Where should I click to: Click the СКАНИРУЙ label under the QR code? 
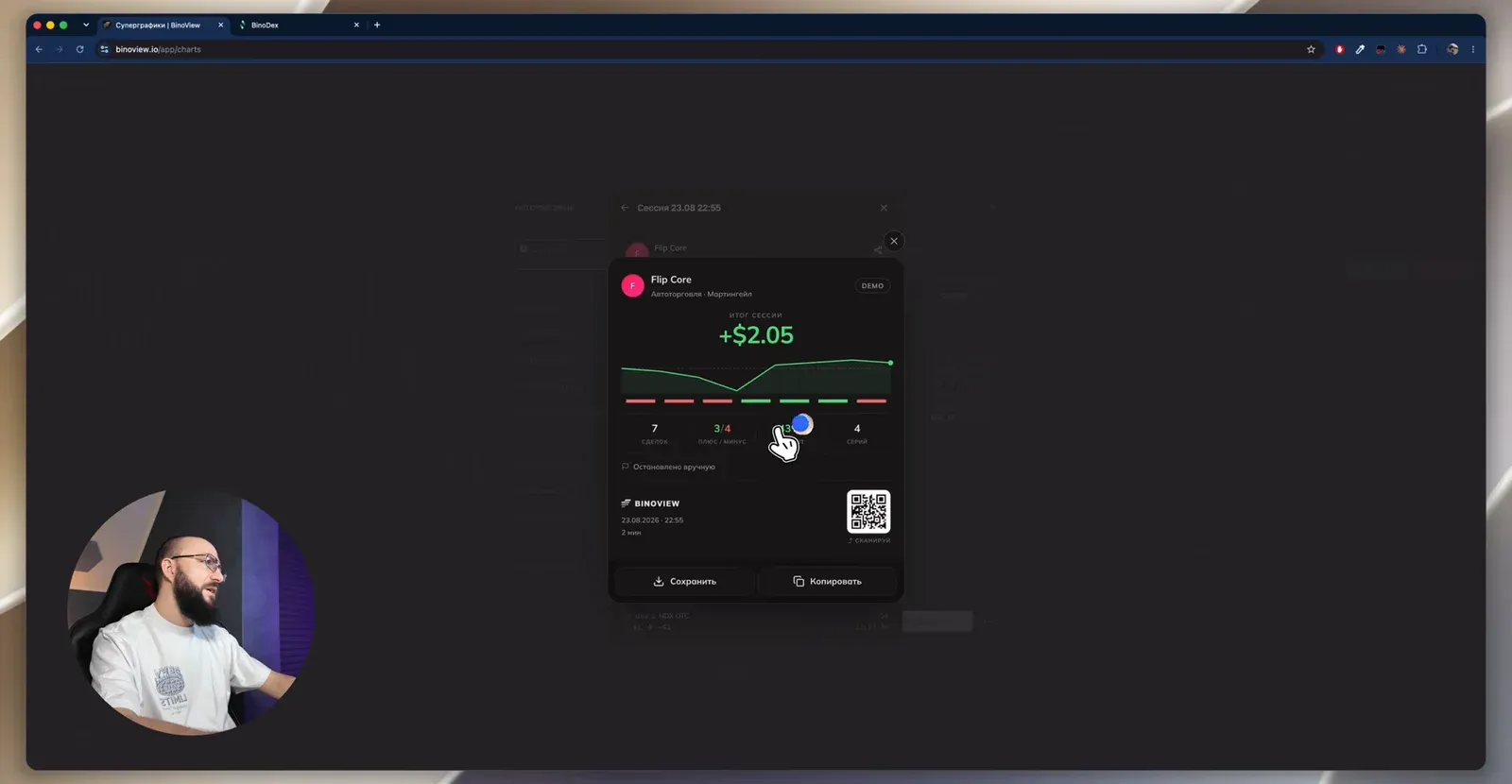869,540
